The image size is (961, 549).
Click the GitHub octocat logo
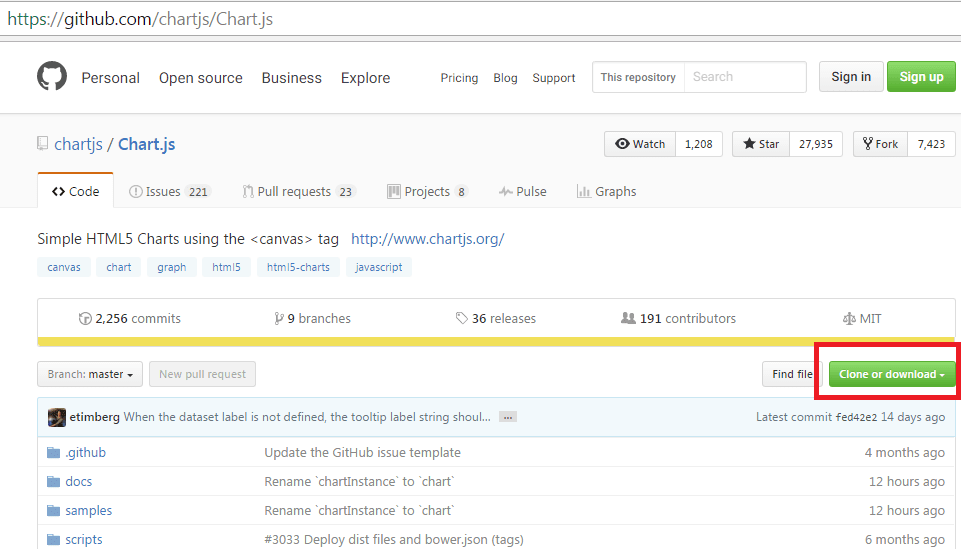[52, 76]
